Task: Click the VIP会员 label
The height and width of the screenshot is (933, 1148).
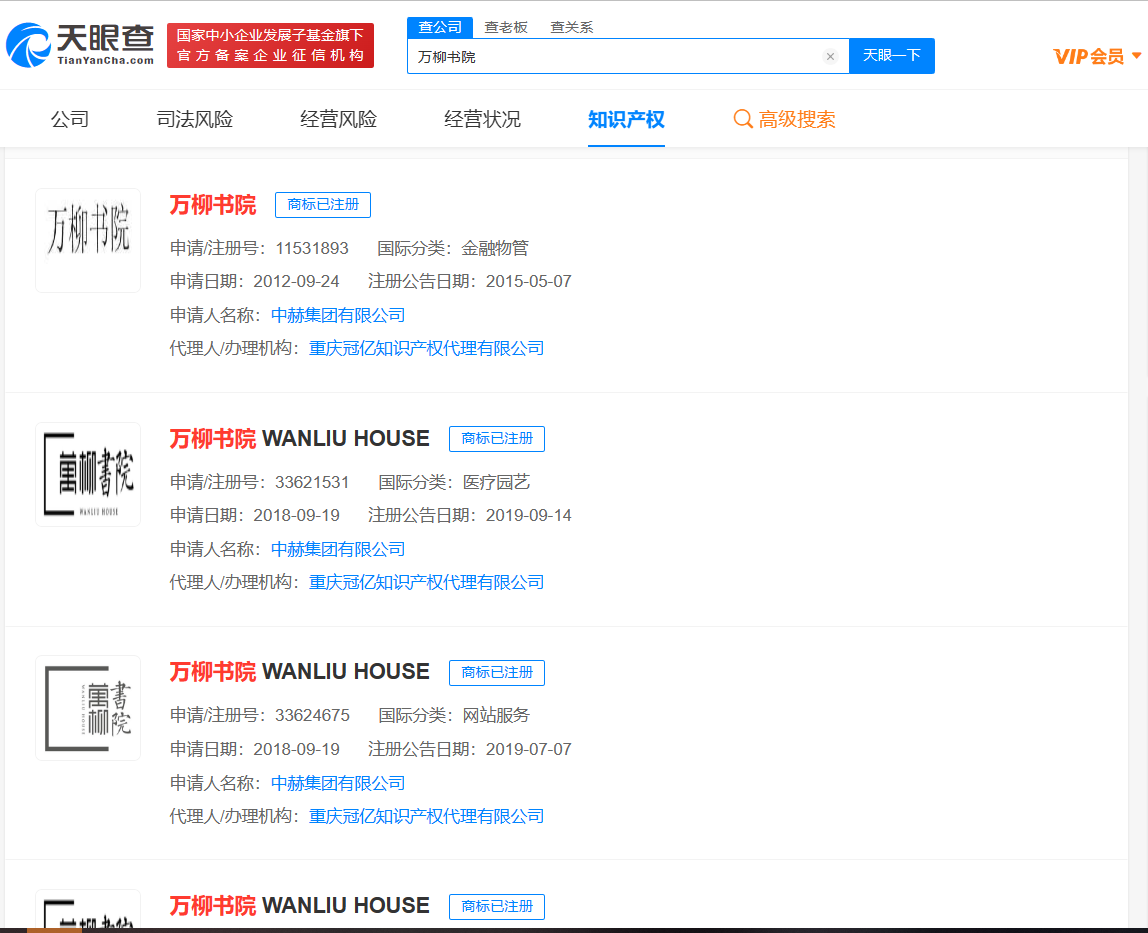Action: coord(1089,56)
